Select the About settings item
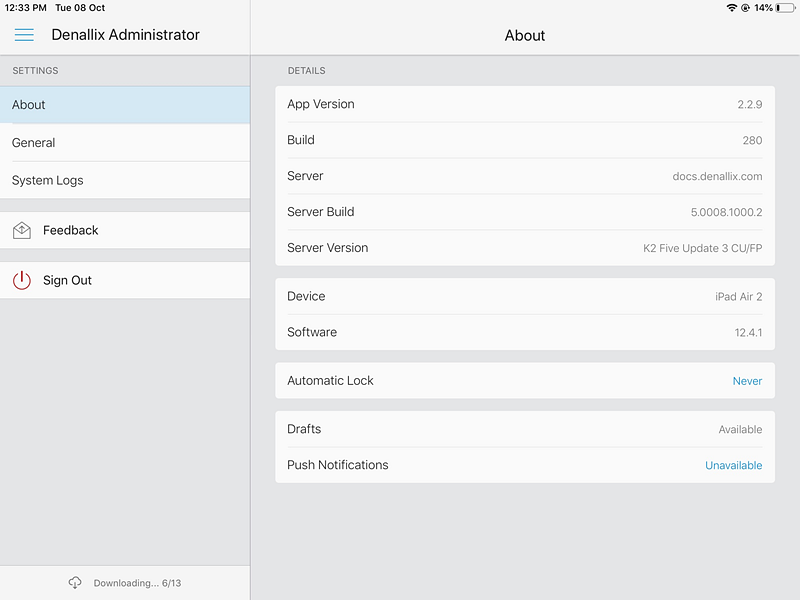Screen dimensions: 800x600 coord(125,105)
